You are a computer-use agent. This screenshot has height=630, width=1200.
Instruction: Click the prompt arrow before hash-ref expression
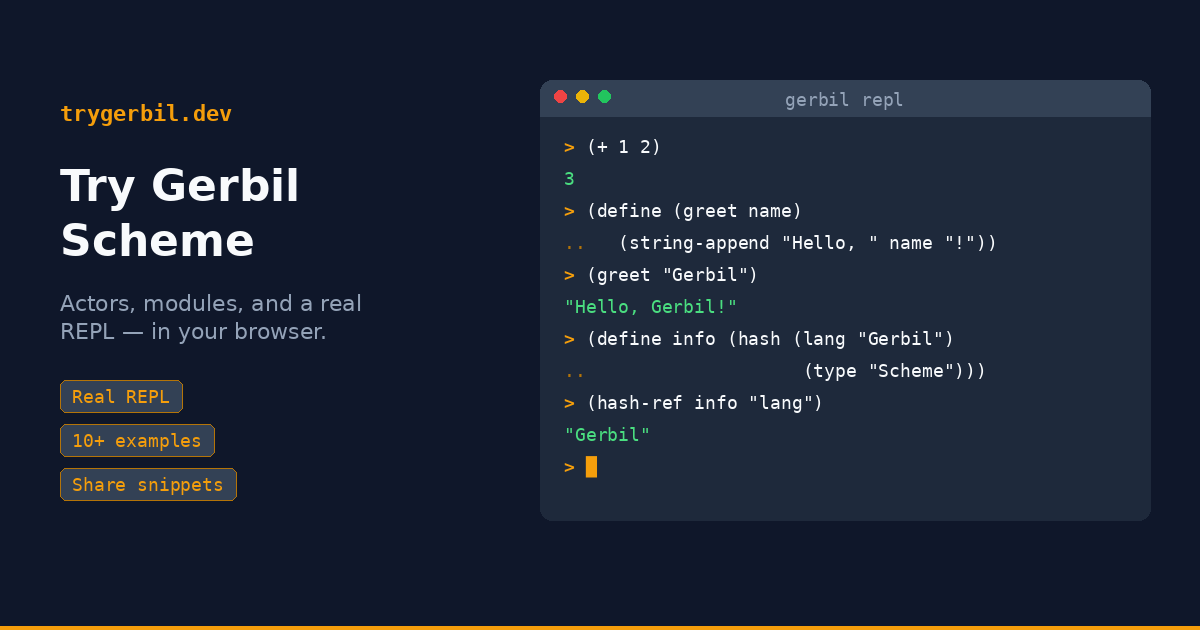[569, 404]
